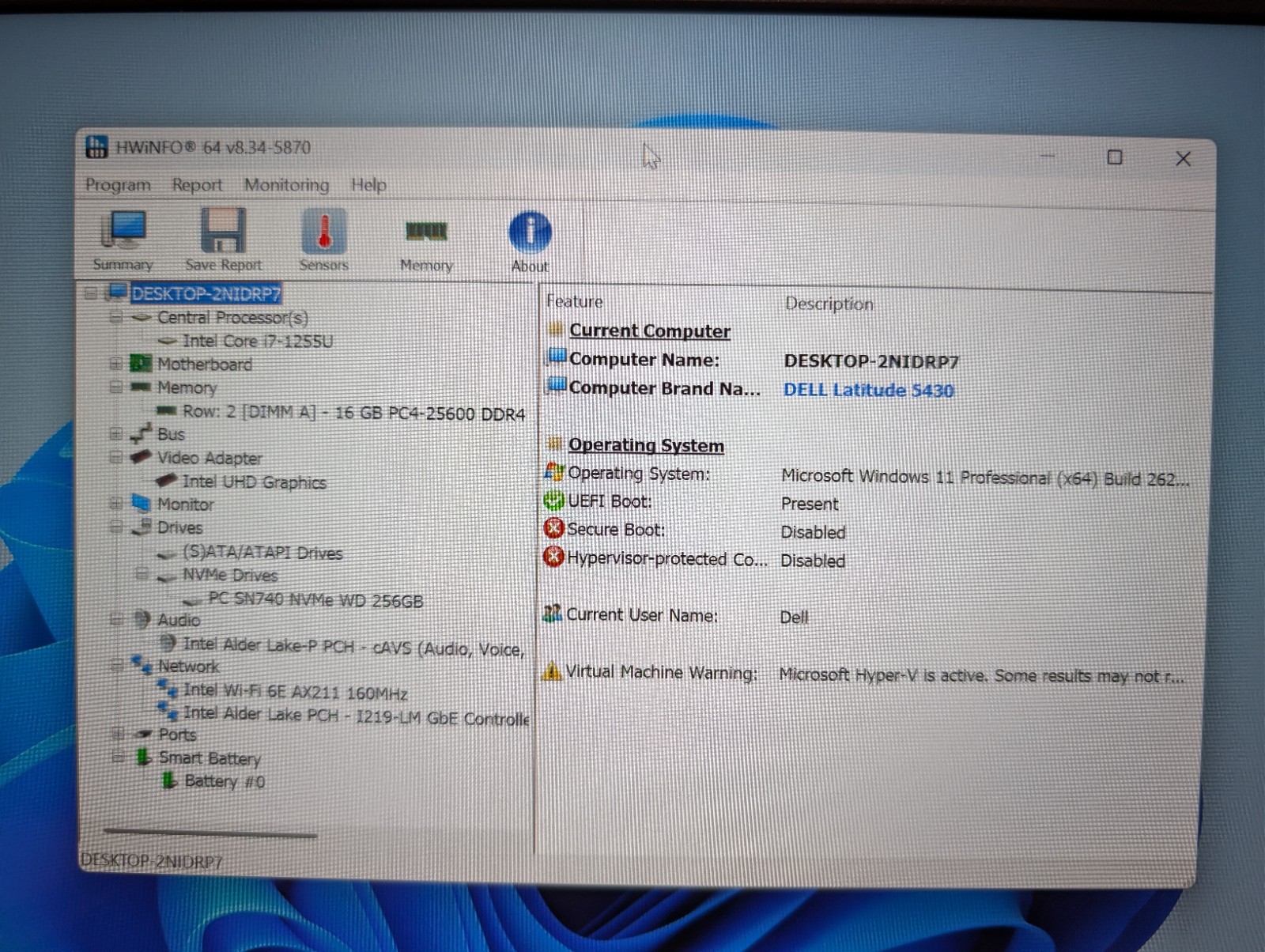Click the Dell user name value
The image size is (1265, 952).
pyautogui.click(x=794, y=617)
